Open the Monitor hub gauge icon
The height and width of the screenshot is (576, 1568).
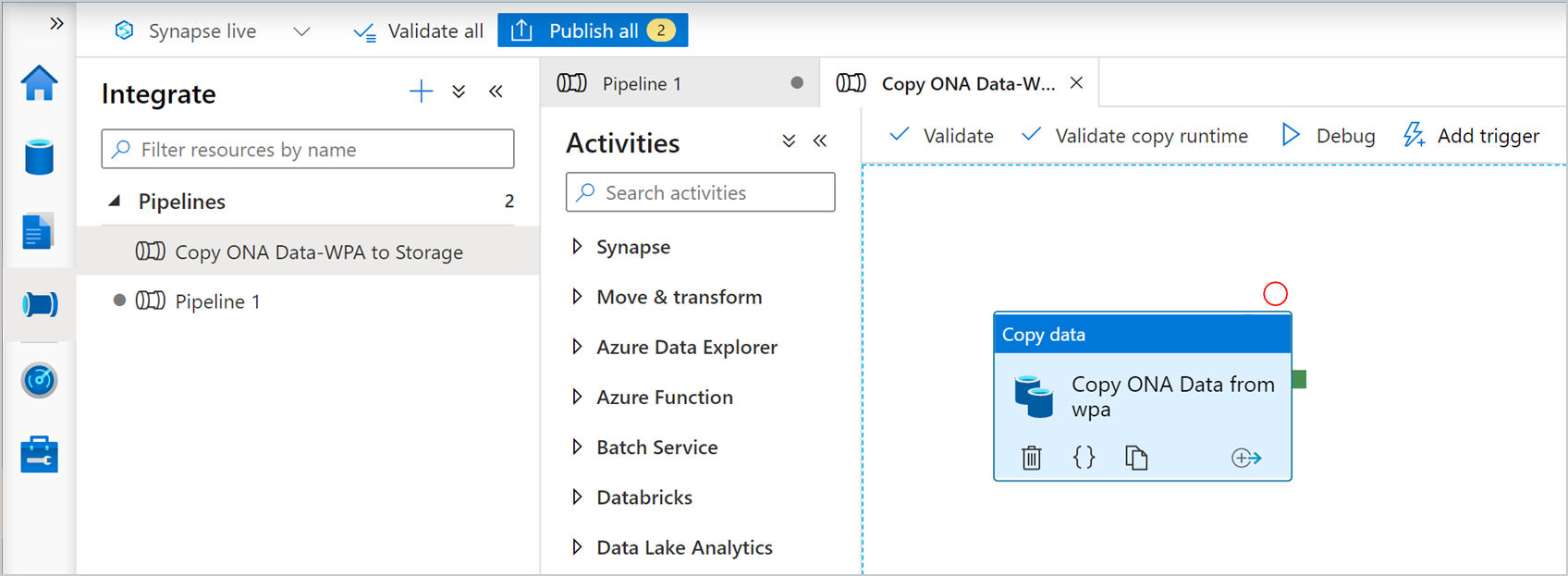coord(39,380)
